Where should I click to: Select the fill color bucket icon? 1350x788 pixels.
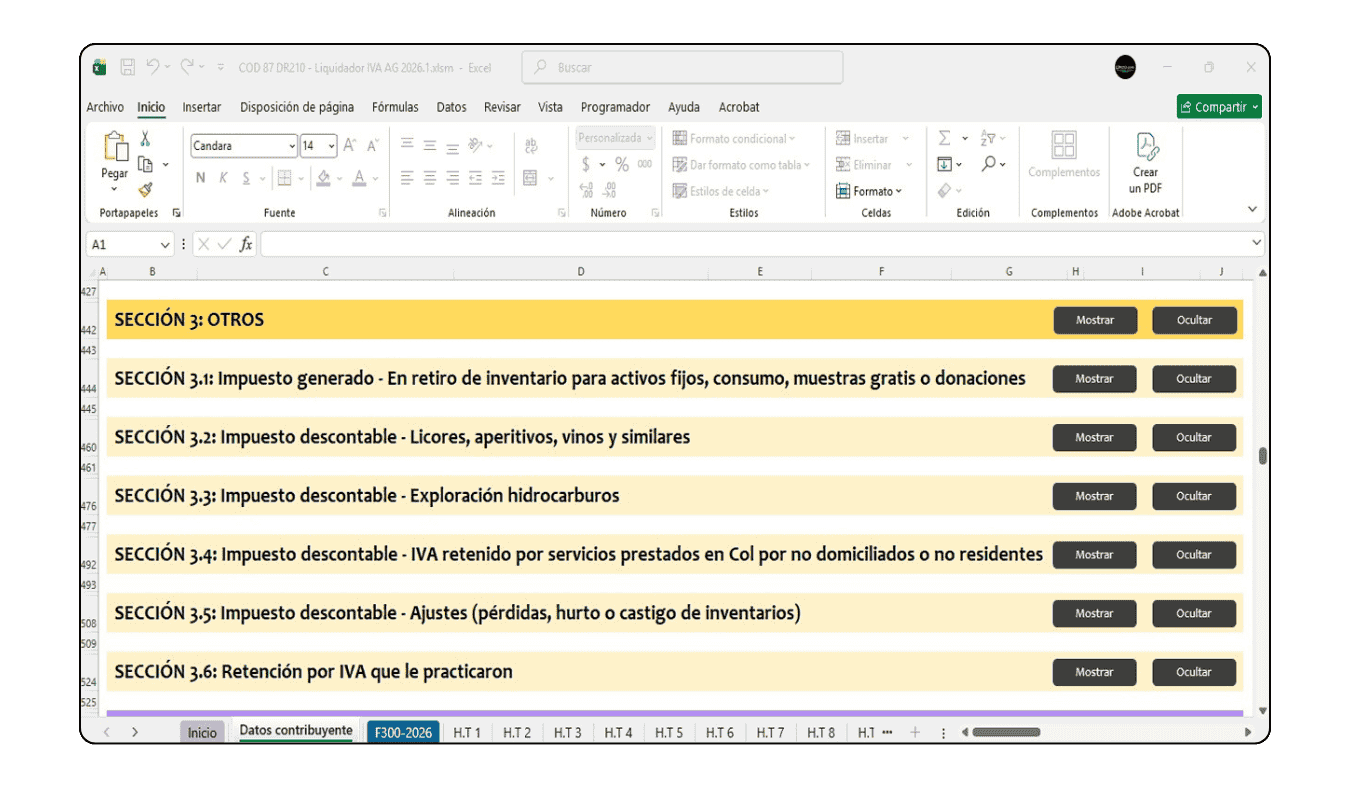(x=323, y=178)
